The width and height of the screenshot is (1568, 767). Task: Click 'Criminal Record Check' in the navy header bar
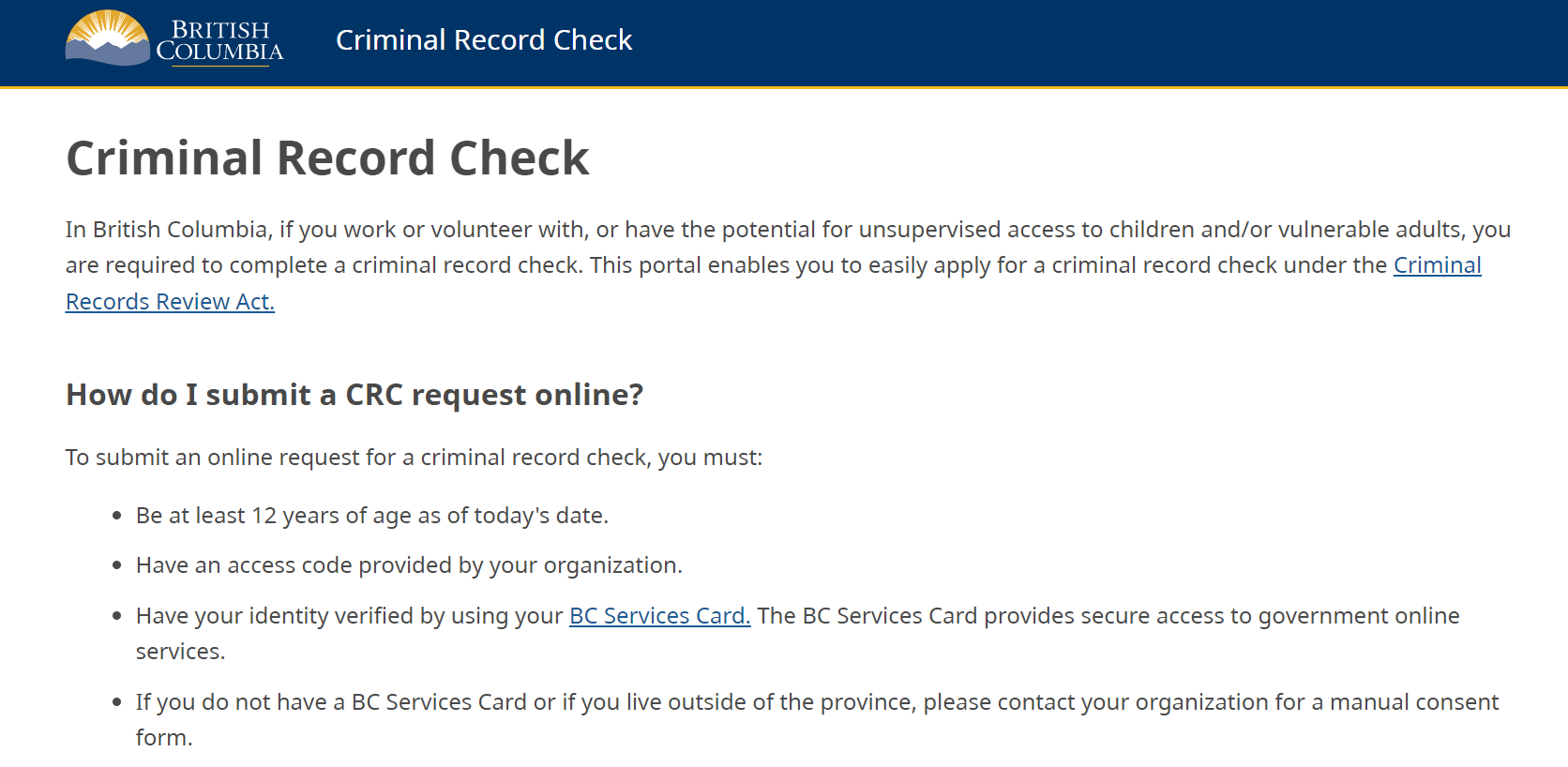point(484,39)
